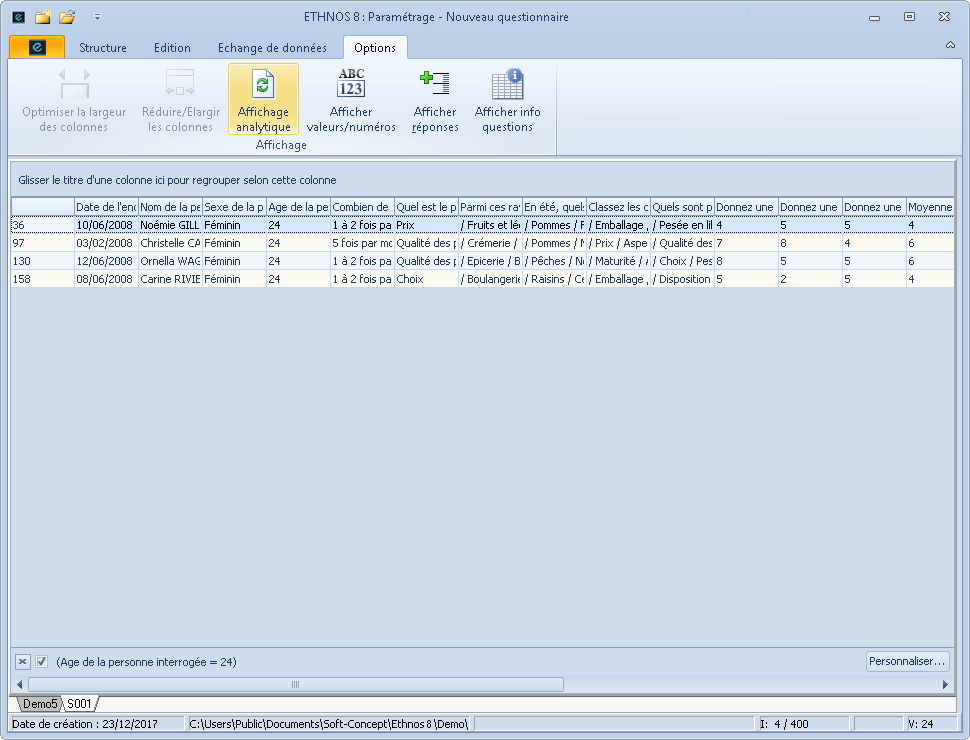Screen dimensions: 970x740
Task: Click date cell 08/06/2008
Action: pos(106,279)
